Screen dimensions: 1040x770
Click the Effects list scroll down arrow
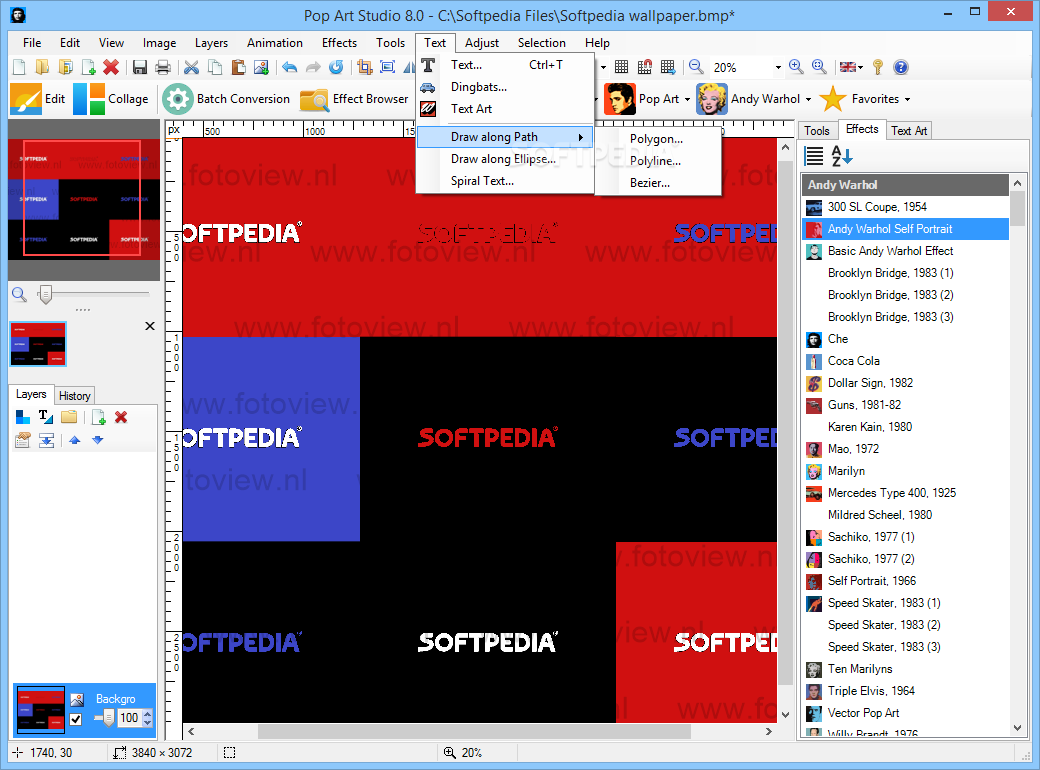pyautogui.click(x=1017, y=728)
